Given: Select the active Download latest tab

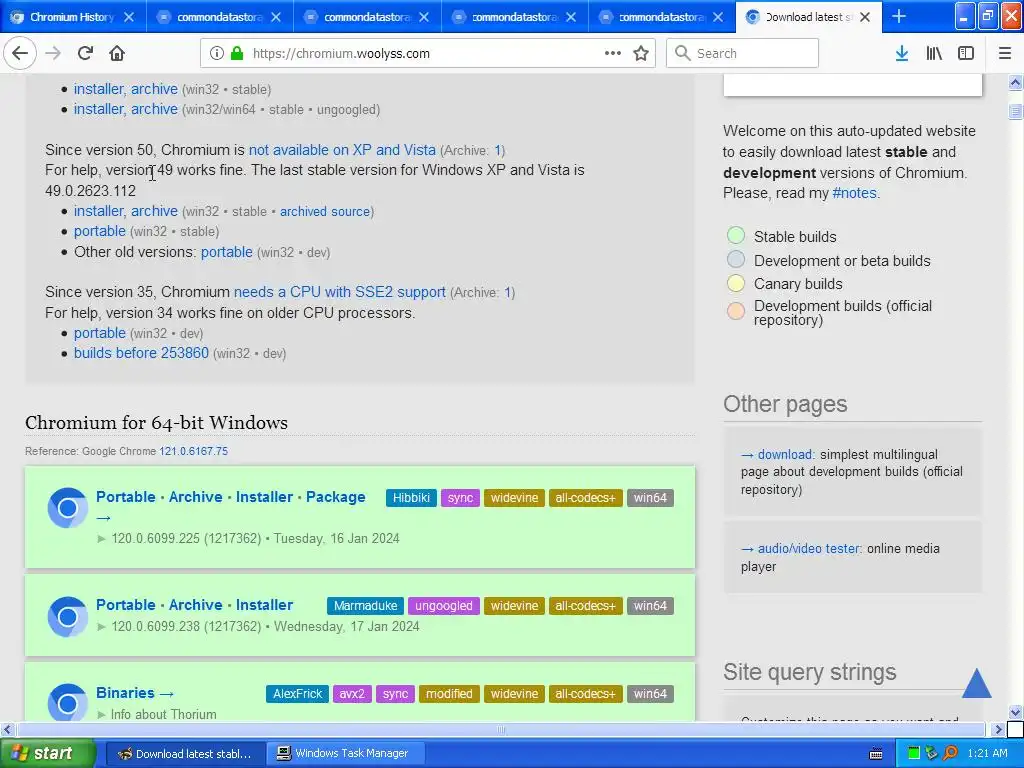Looking at the screenshot, I should [x=808, y=17].
